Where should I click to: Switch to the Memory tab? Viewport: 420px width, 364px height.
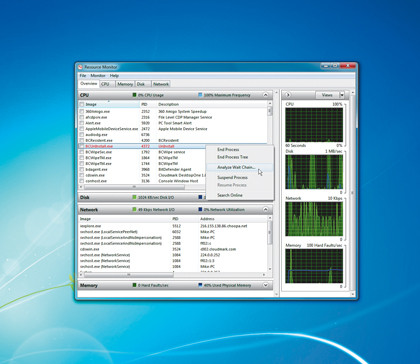(x=125, y=84)
